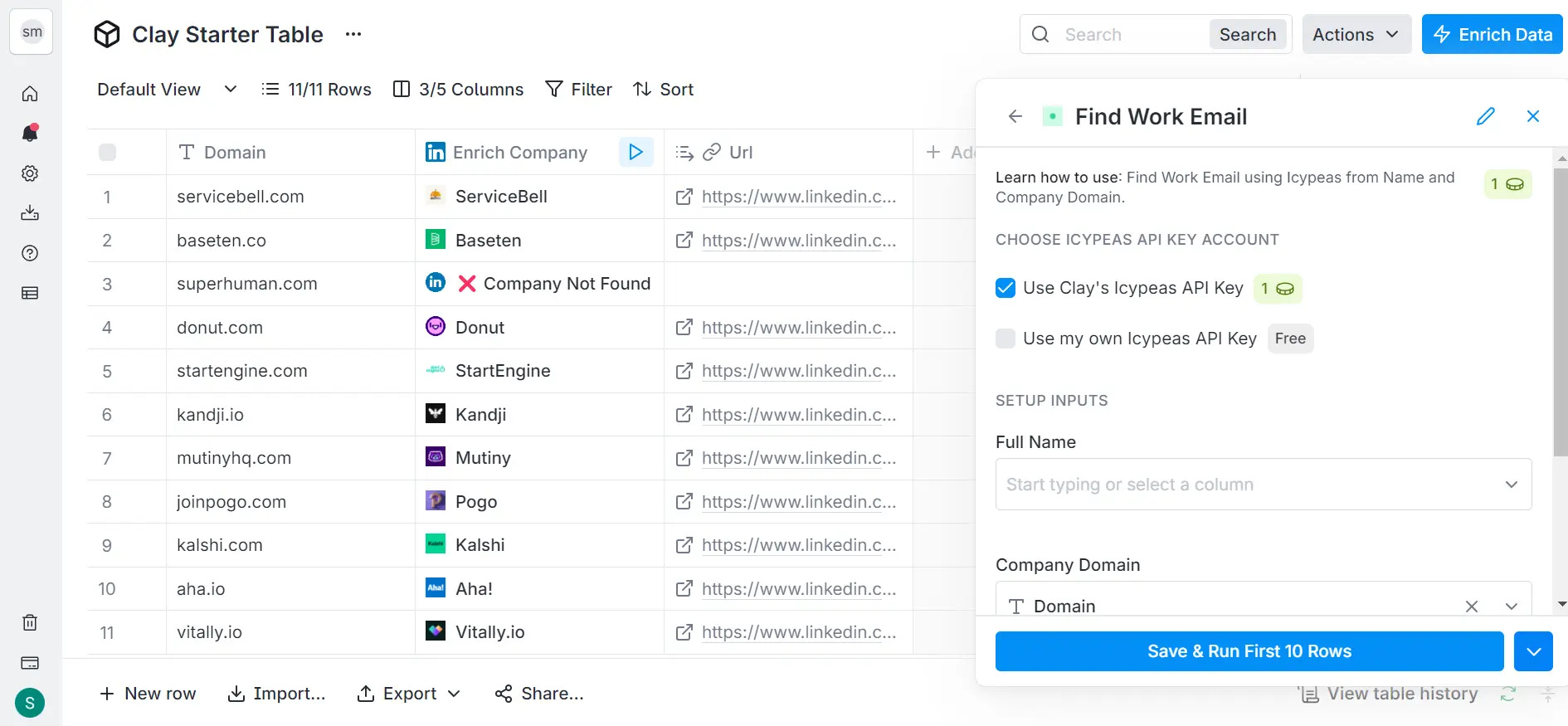Click the pencil edit icon in panel

click(1485, 116)
